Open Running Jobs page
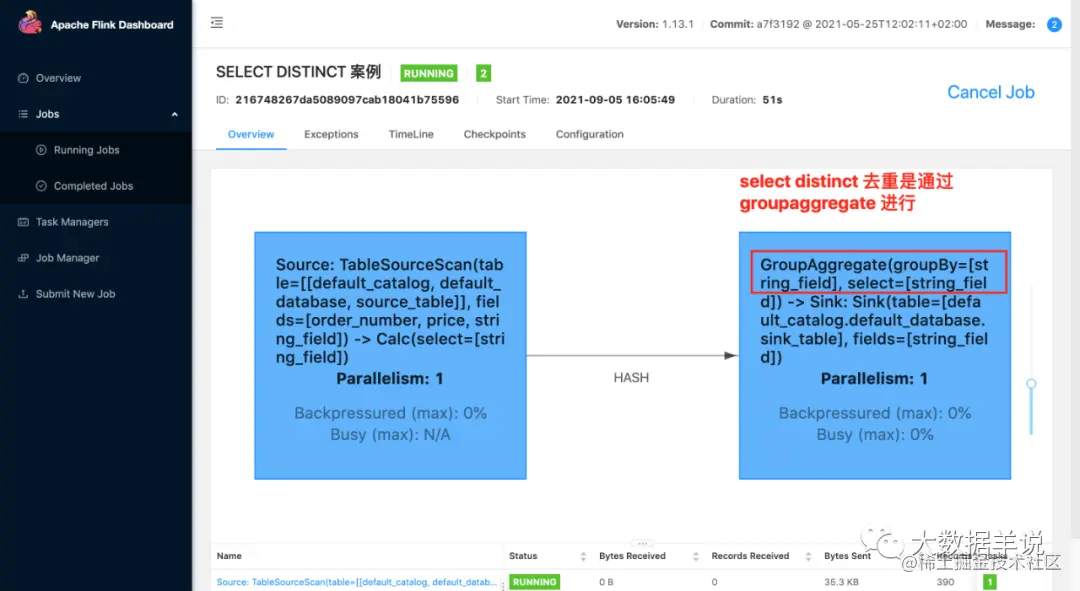The image size is (1080, 591). tap(86, 149)
